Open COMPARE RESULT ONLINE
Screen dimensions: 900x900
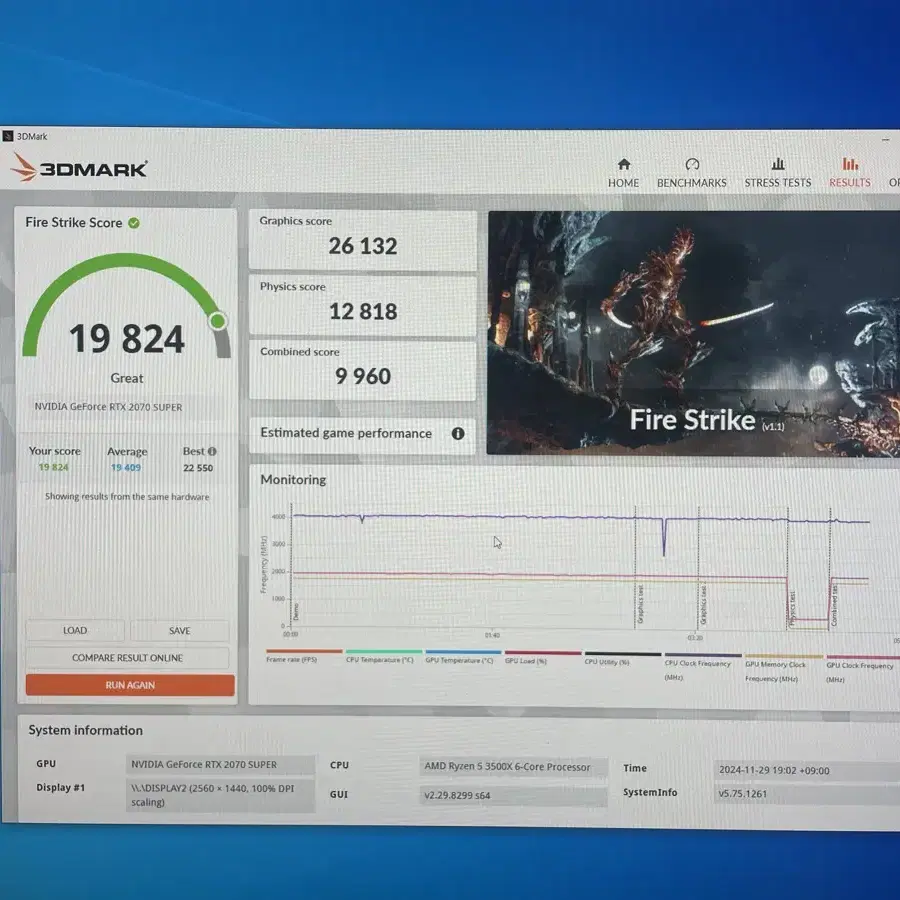point(127,658)
